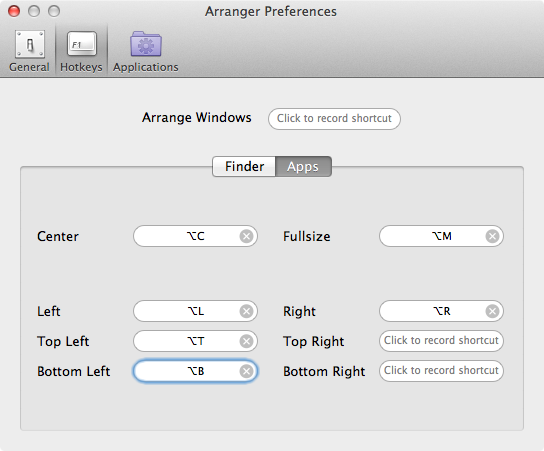This screenshot has width=544, height=451.
Task: Switch to the Apps tab
Action: (303, 167)
